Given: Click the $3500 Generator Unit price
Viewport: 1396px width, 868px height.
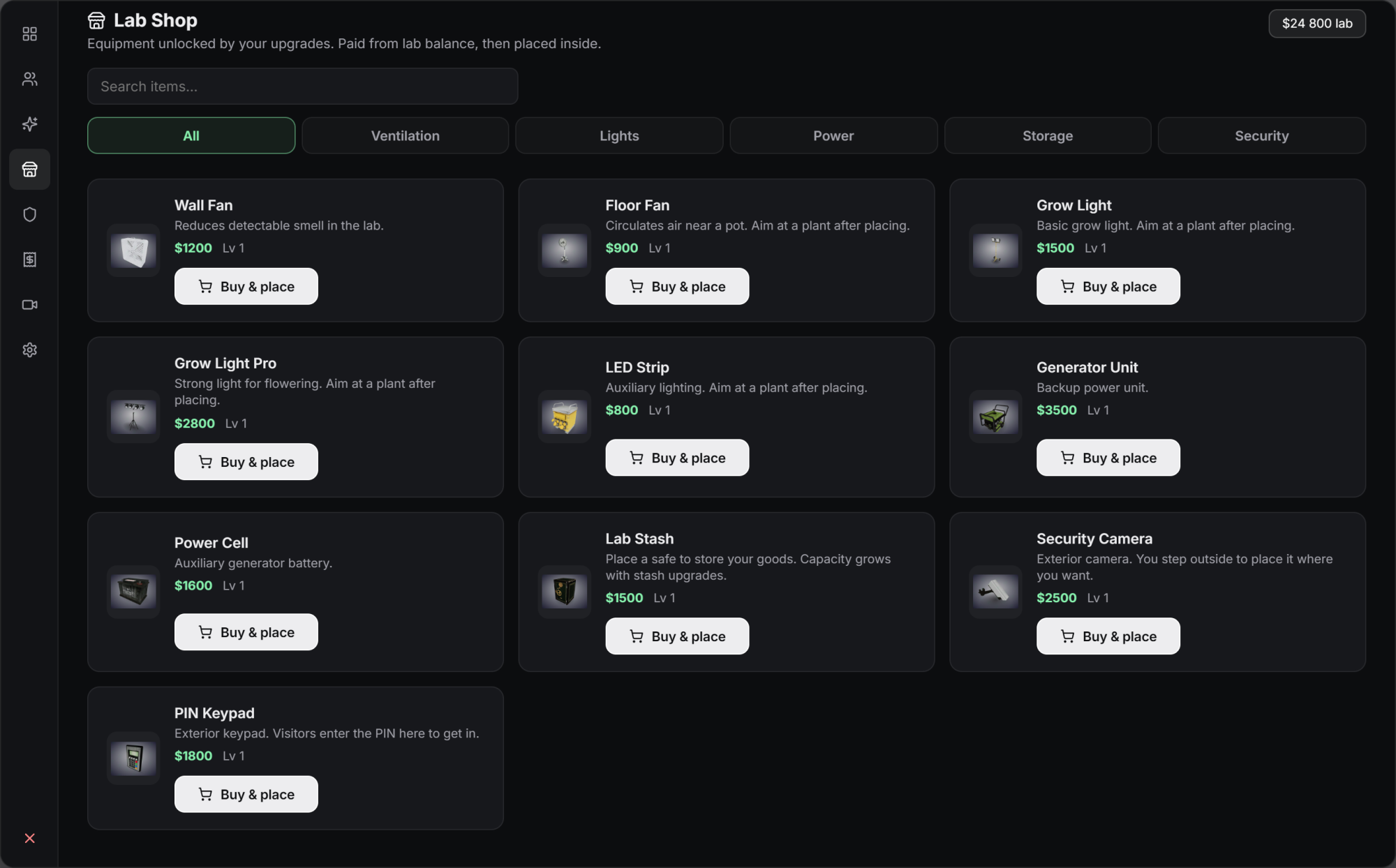Looking at the screenshot, I should (1056, 410).
